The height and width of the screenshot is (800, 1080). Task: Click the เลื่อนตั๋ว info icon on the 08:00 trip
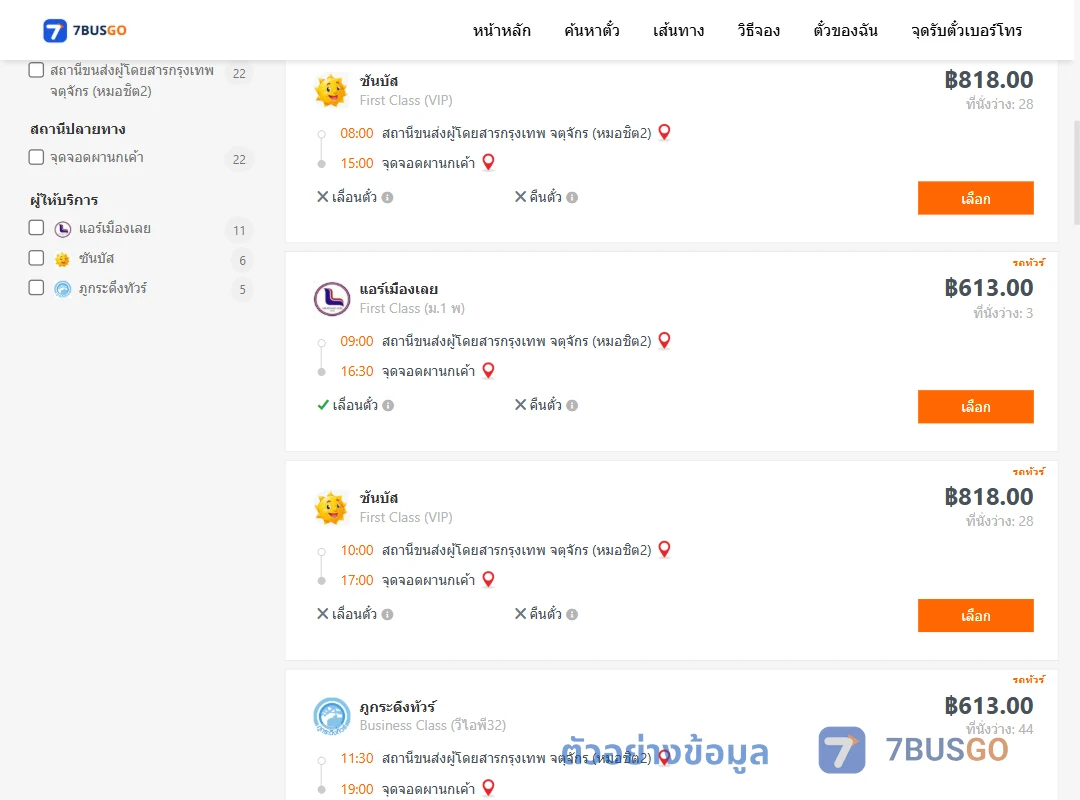(x=388, y=198)
